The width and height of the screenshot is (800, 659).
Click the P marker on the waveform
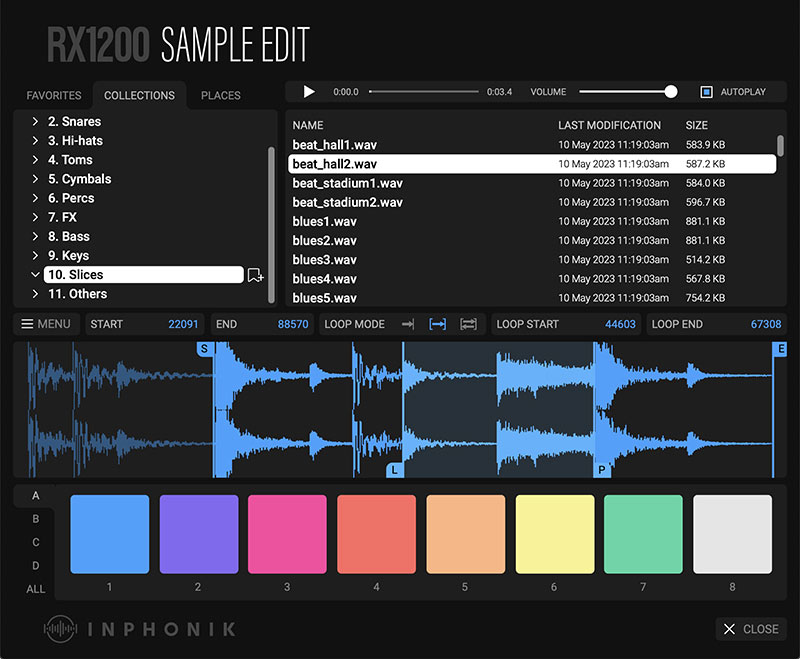click(x=602, y=470)
